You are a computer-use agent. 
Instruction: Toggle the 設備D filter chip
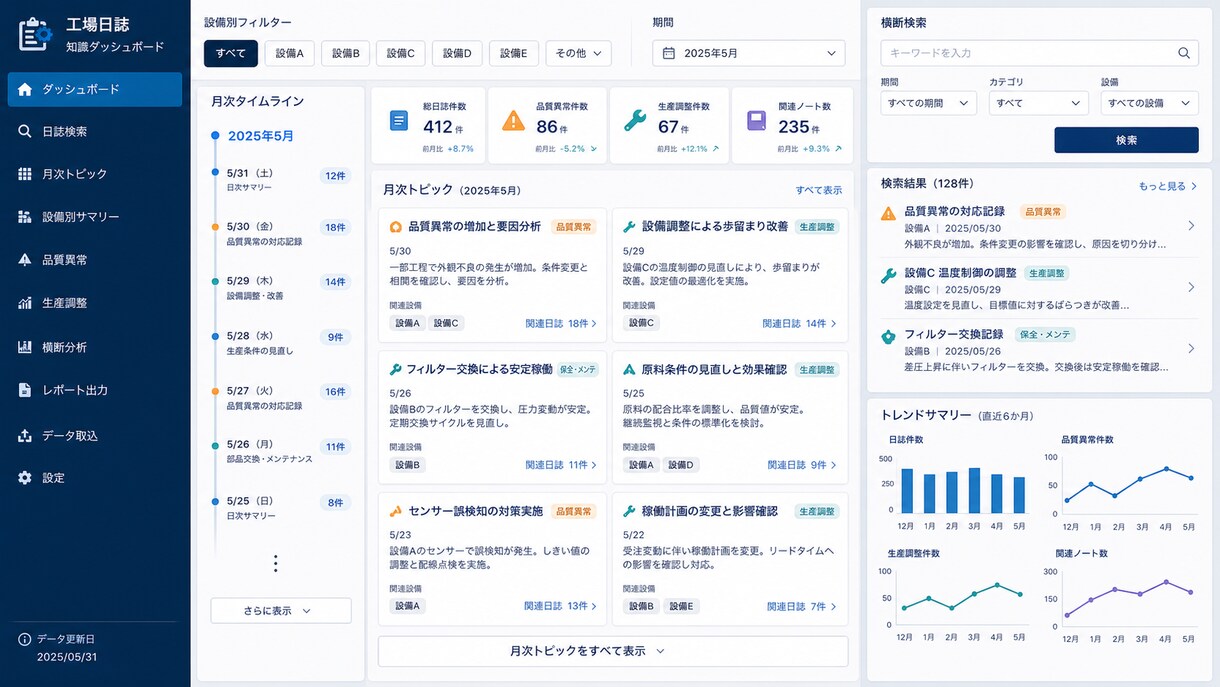coord(458,53)
